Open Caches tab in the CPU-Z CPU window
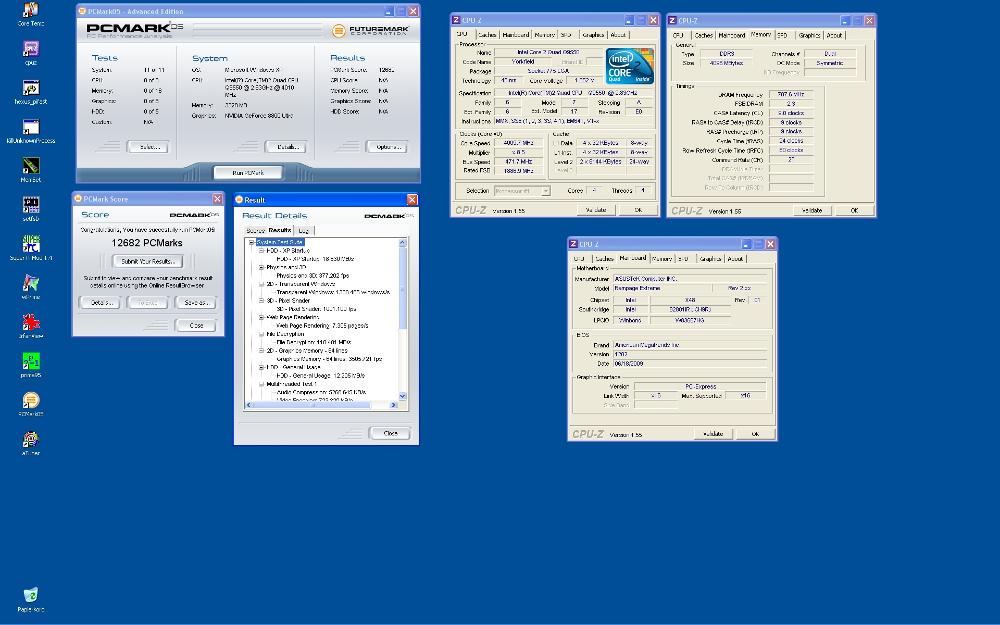Viewport: 1000px width, 625px height. click(x=487, y=35)
